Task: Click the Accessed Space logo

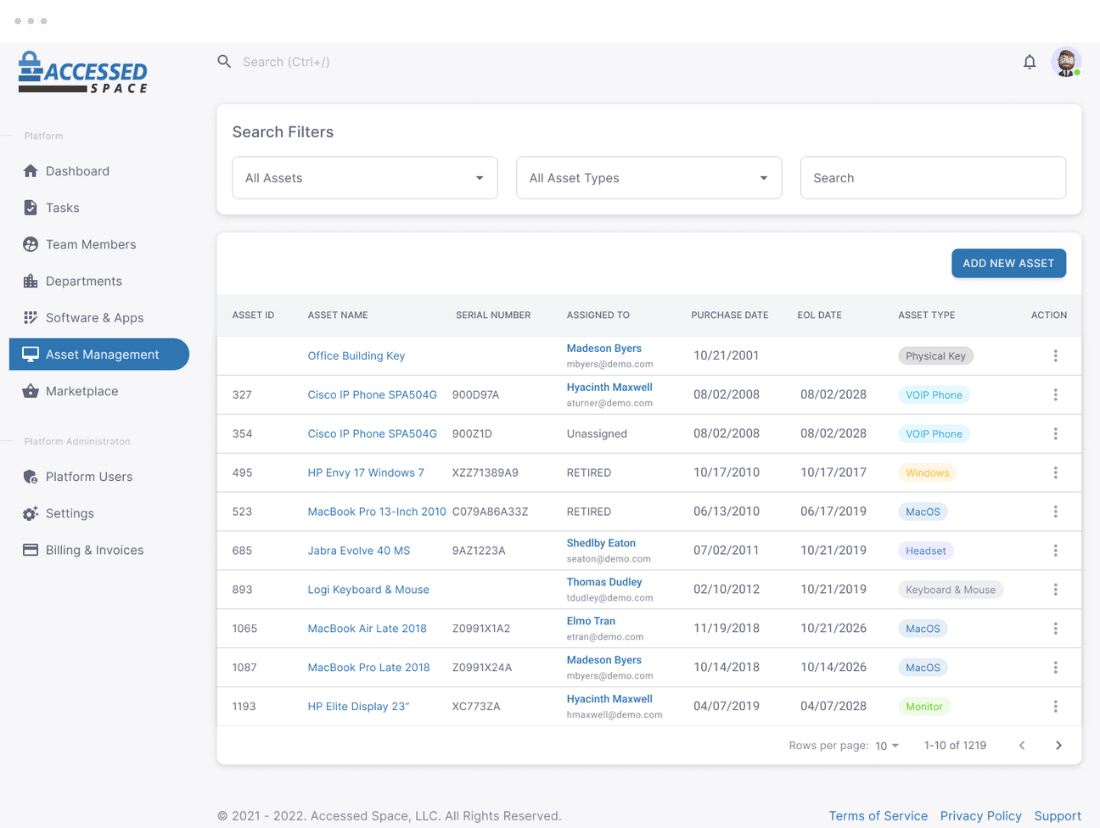Action: click(x=83, y=72)
